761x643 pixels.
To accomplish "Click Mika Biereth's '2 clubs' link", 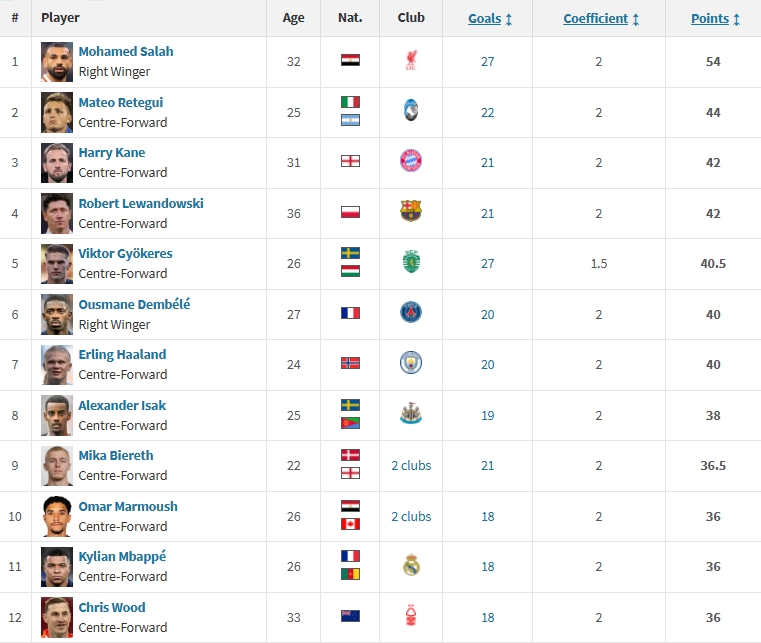I will (411, 464).
